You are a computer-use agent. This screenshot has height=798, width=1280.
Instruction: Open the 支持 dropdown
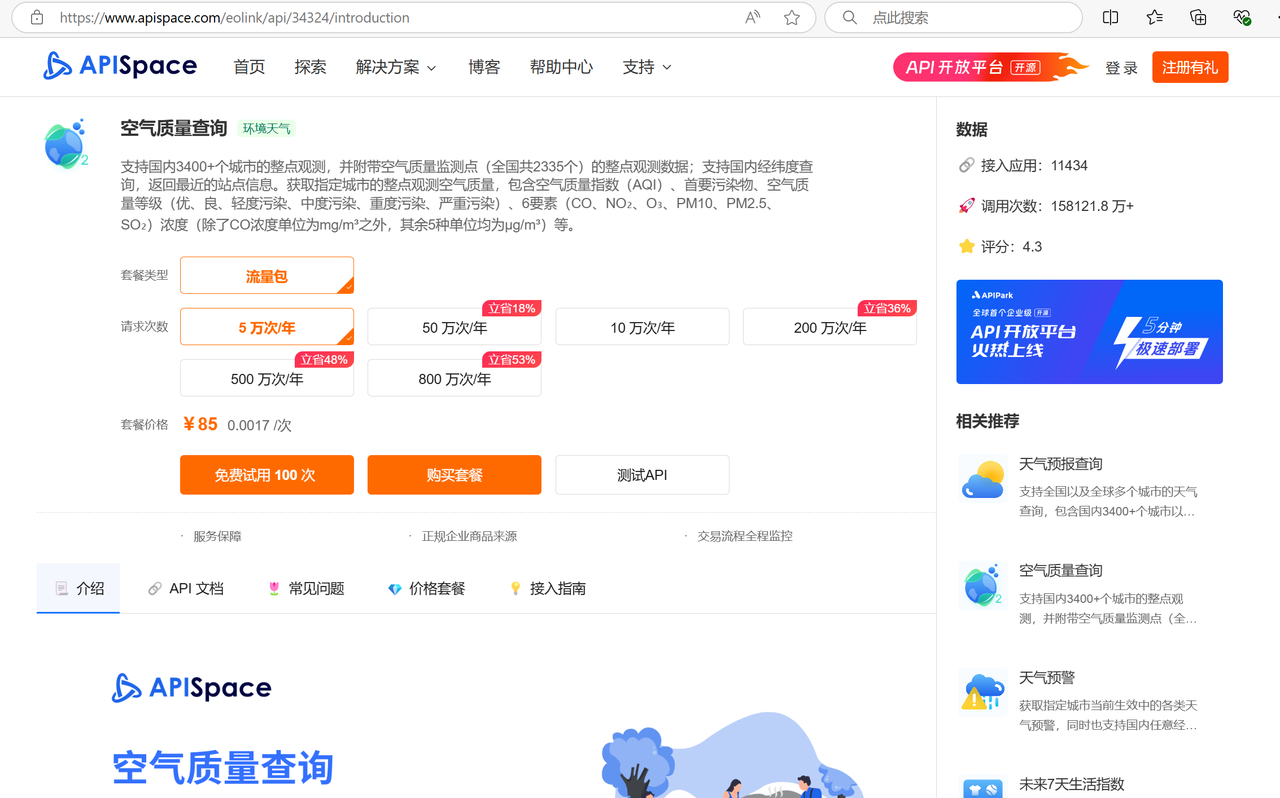point(646,67)
